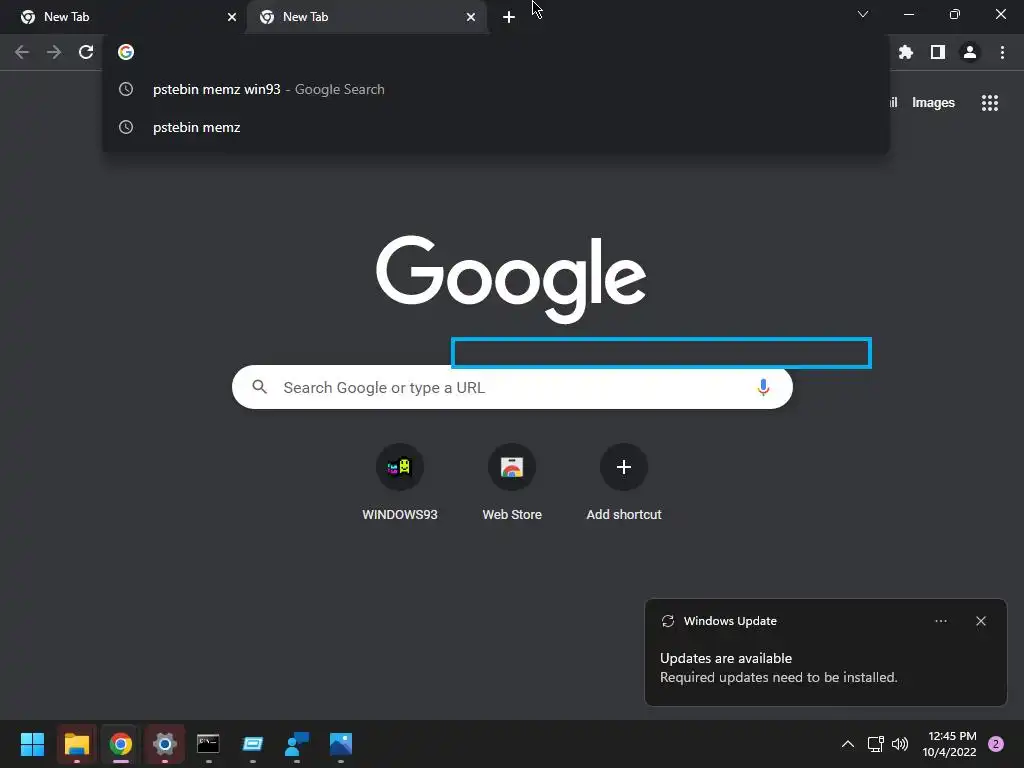Click into the address bar field

pos(496,52)
